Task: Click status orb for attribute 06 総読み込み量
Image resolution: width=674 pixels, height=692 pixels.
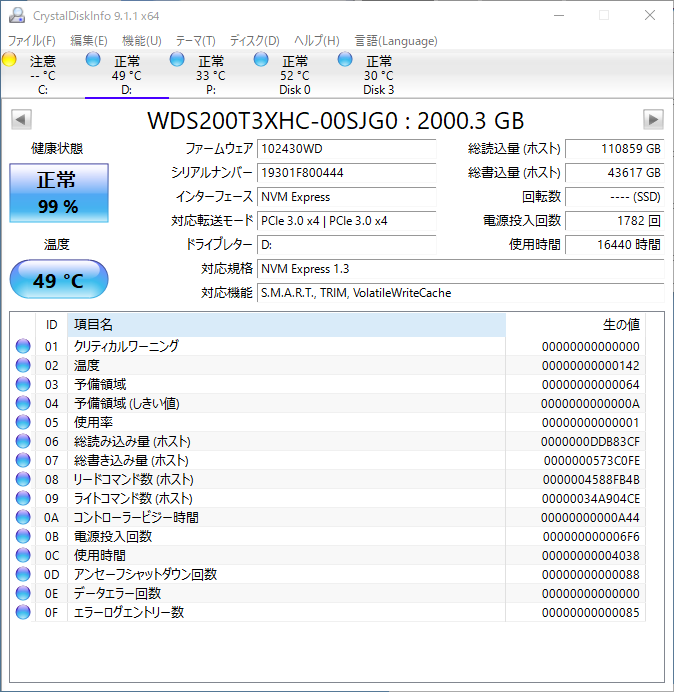Action: (x=23, y=441)
